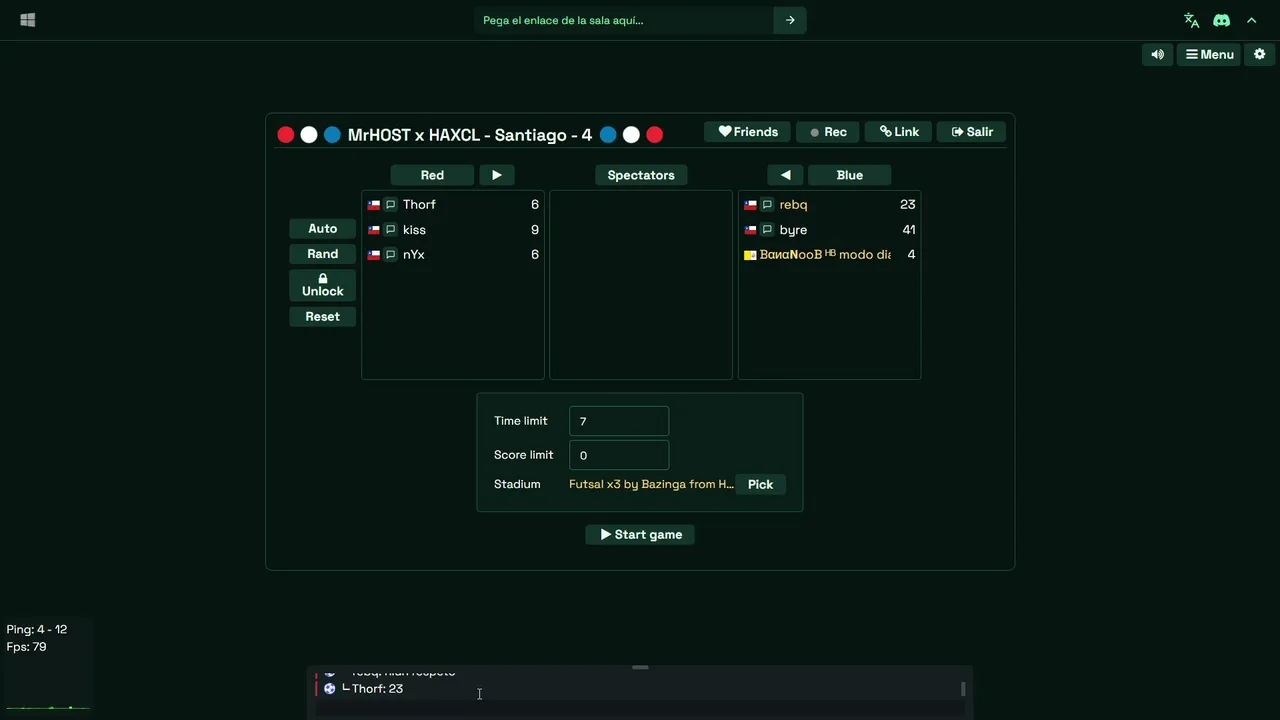Click chat icon next to byre
The width and height of the screenshot is (1280, 720).
pos(768,230)
